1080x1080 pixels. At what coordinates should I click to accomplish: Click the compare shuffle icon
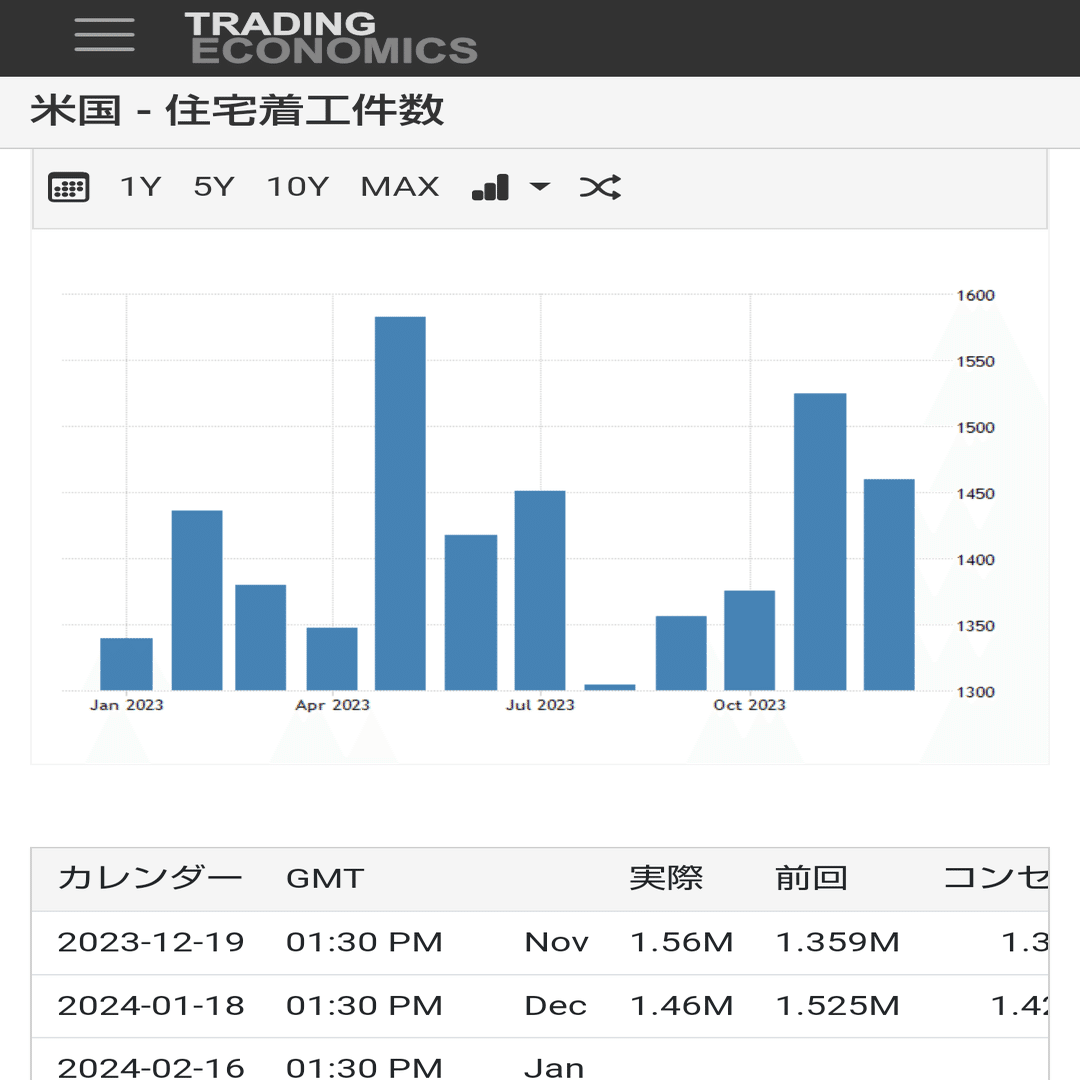(600, 187)
